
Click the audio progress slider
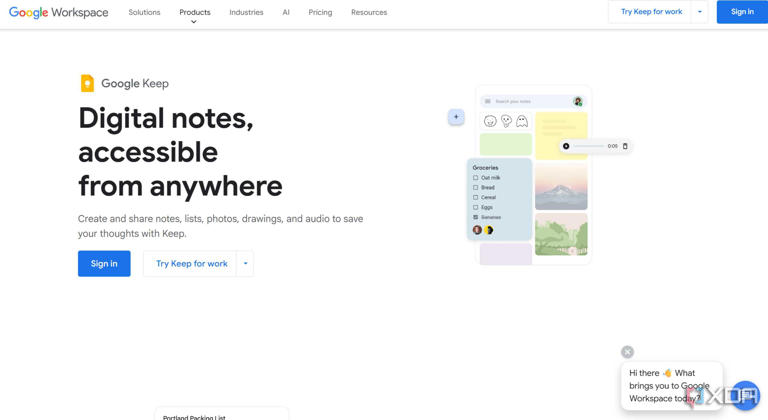[x=589, y=146]
